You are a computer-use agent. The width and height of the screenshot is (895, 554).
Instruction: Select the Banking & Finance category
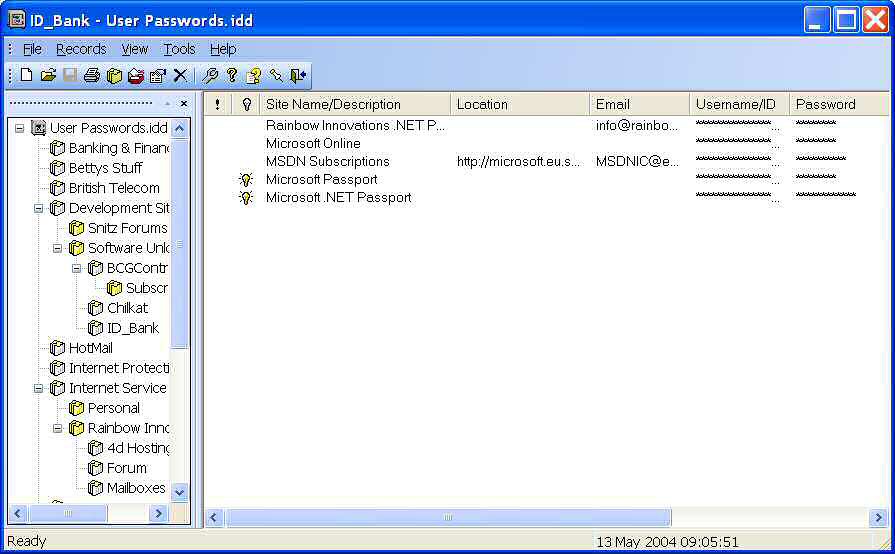(x=119, y=148)
